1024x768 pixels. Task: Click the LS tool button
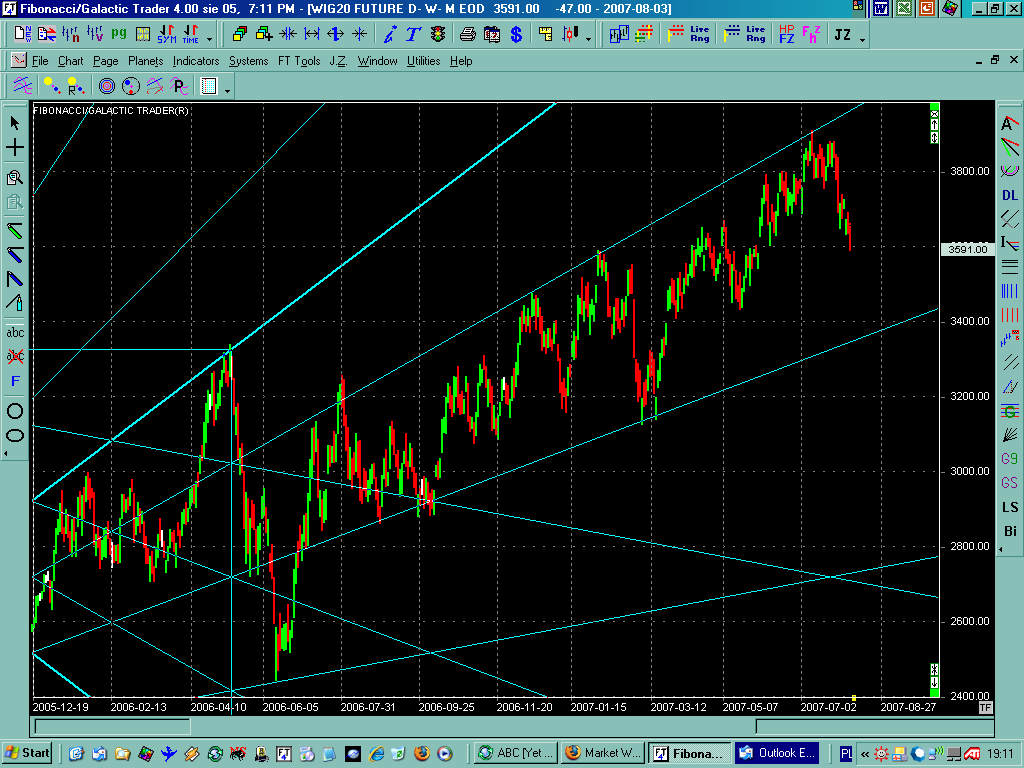tap(1010, 507)
